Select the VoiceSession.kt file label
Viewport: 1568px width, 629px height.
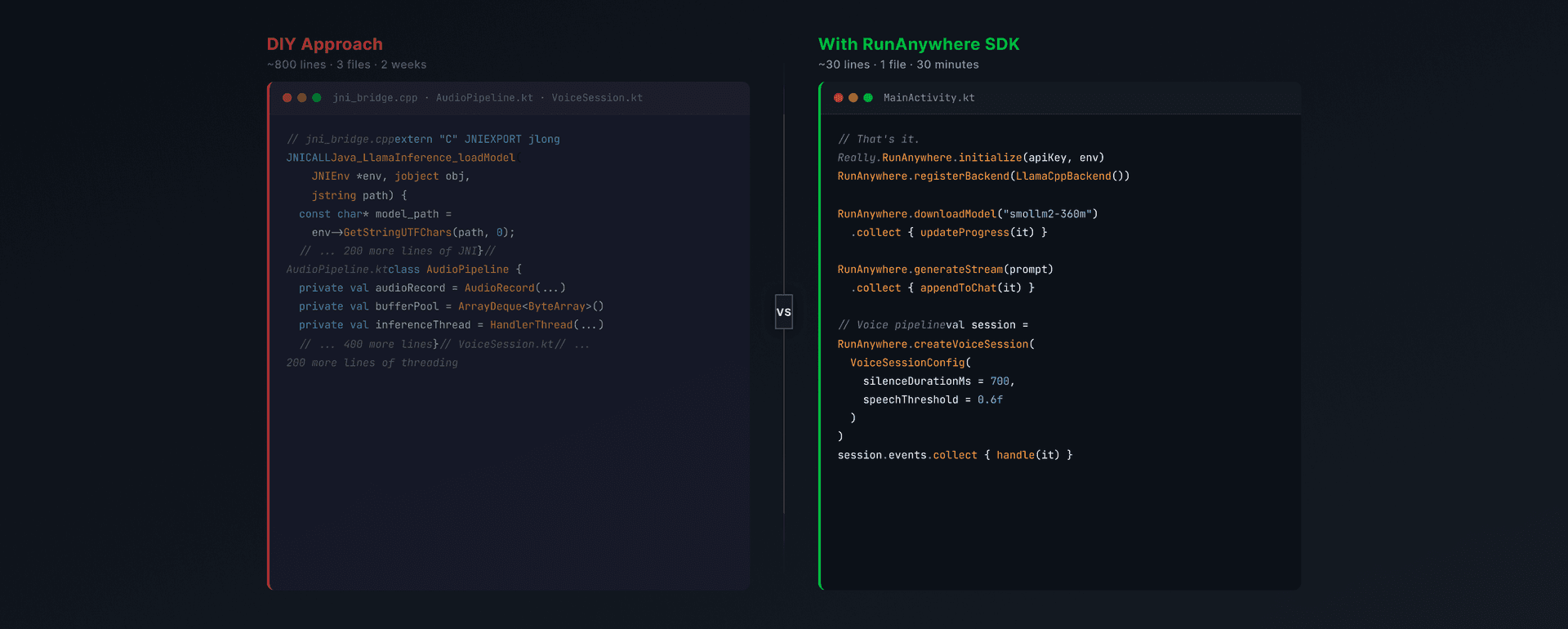coord(597,98)
